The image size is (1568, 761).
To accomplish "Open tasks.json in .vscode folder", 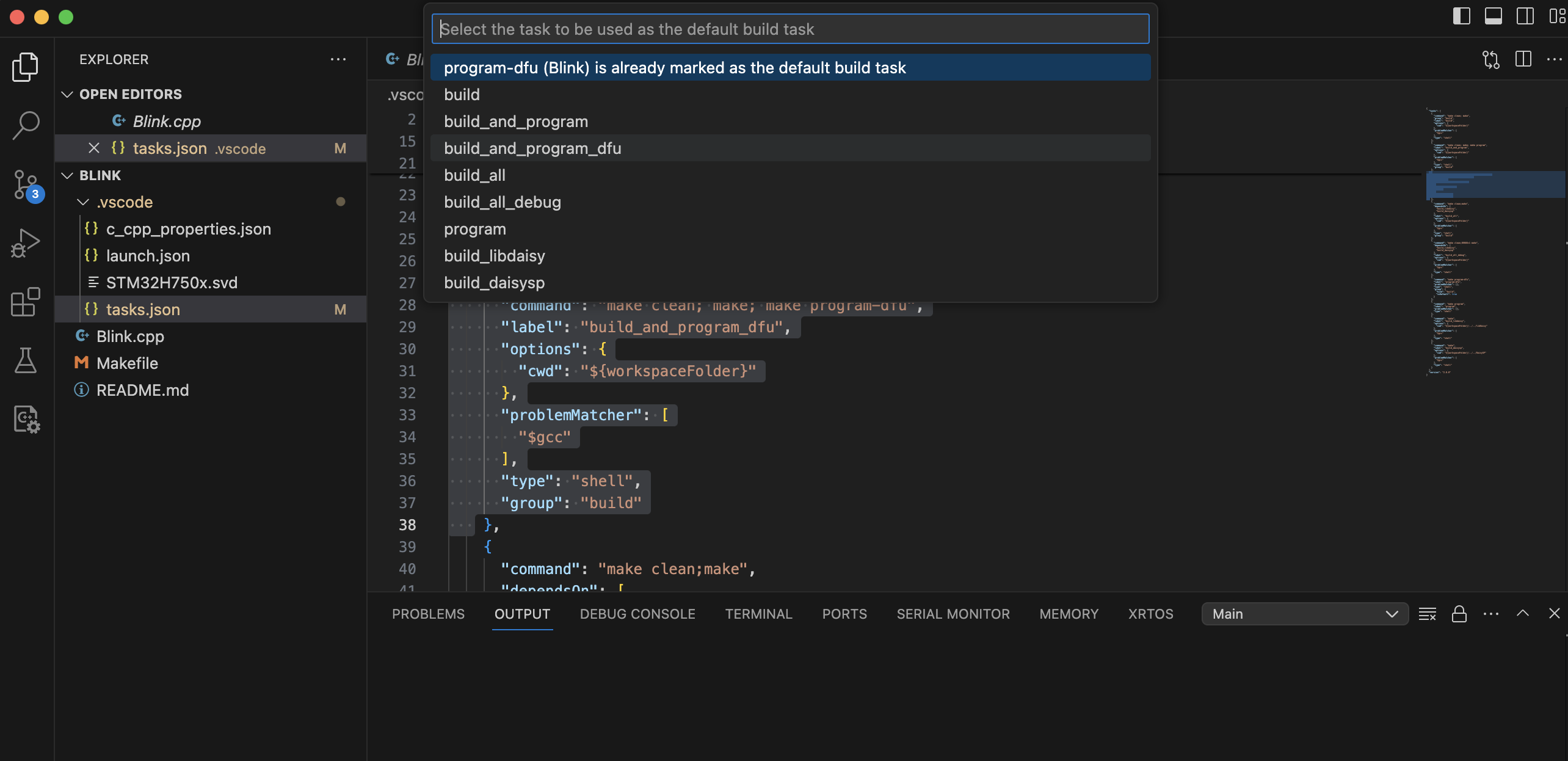I will (x=211, y=309).
